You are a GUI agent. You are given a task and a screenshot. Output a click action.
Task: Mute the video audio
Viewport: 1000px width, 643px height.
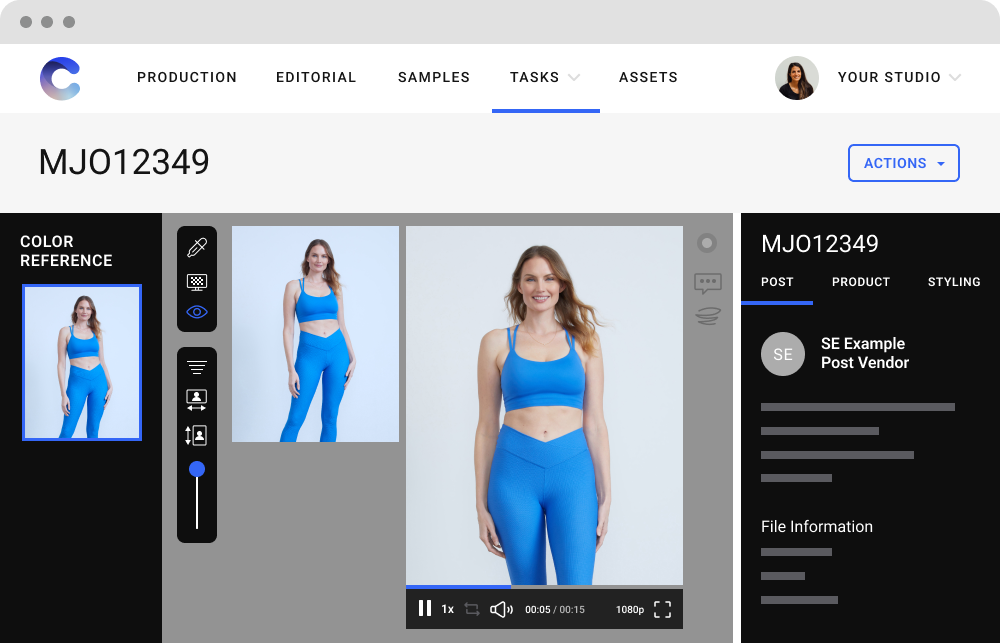click(501, 609)
